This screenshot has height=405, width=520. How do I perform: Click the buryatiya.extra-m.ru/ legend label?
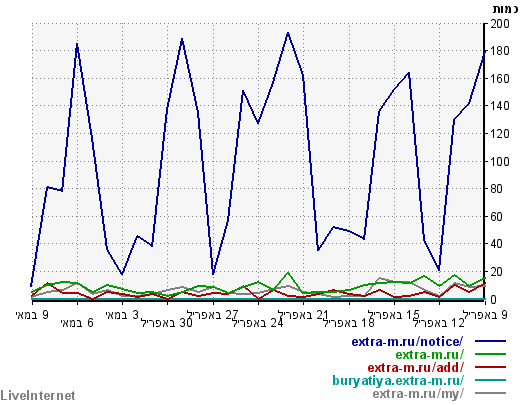[x=398, y=380]
